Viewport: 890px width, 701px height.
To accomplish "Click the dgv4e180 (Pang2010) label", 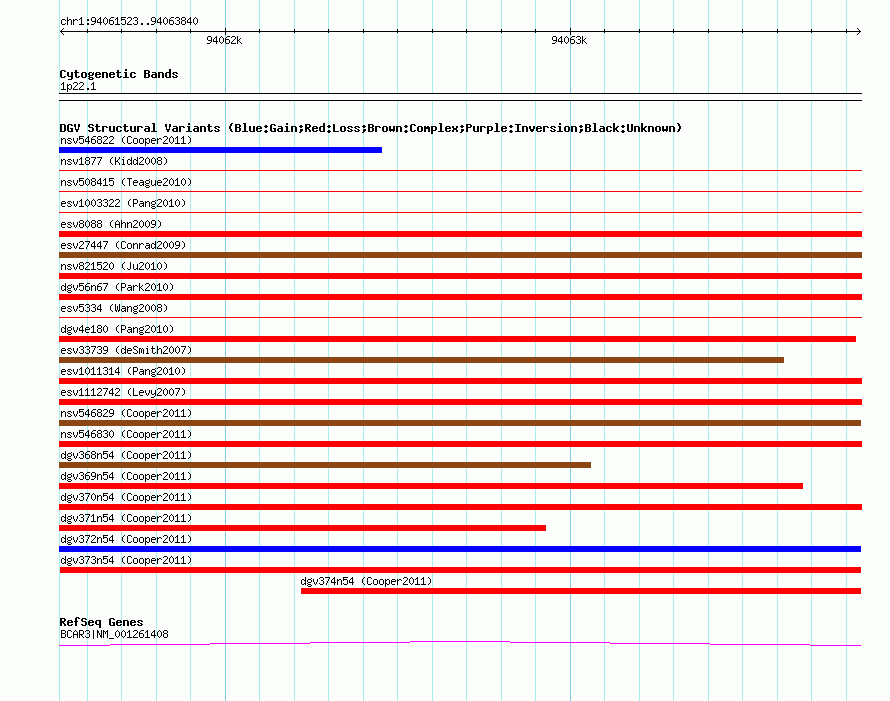I will pyautogui.click(x=117, y=329).
